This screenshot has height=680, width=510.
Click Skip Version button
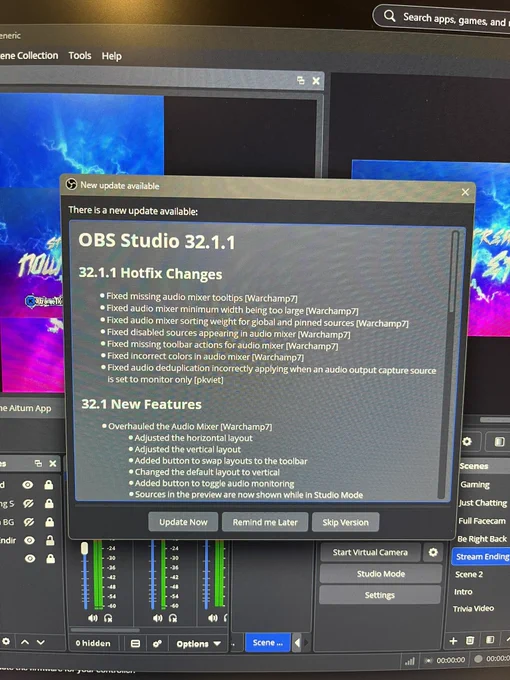pos(345,522)
